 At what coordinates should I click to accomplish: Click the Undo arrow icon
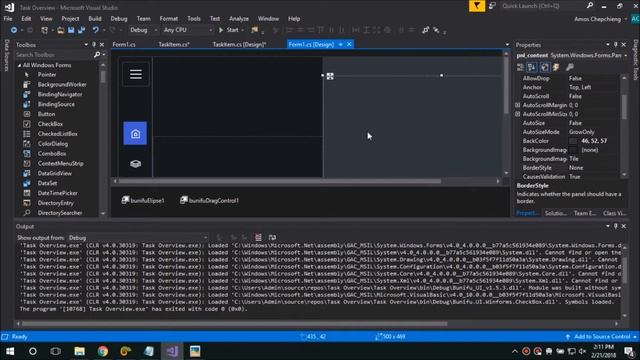pos(96,30)
